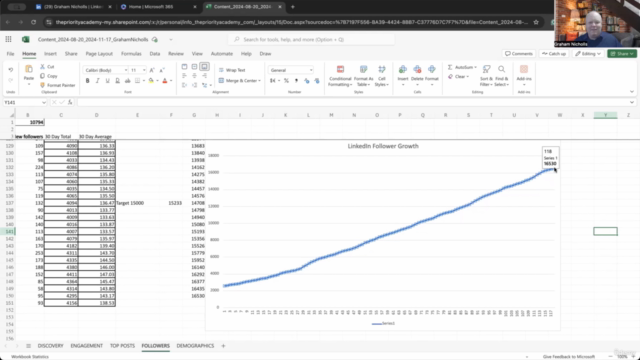Screen dimensions: 640x360
Task: Add a new sheet with plus button
Action: tap(223, 346)
